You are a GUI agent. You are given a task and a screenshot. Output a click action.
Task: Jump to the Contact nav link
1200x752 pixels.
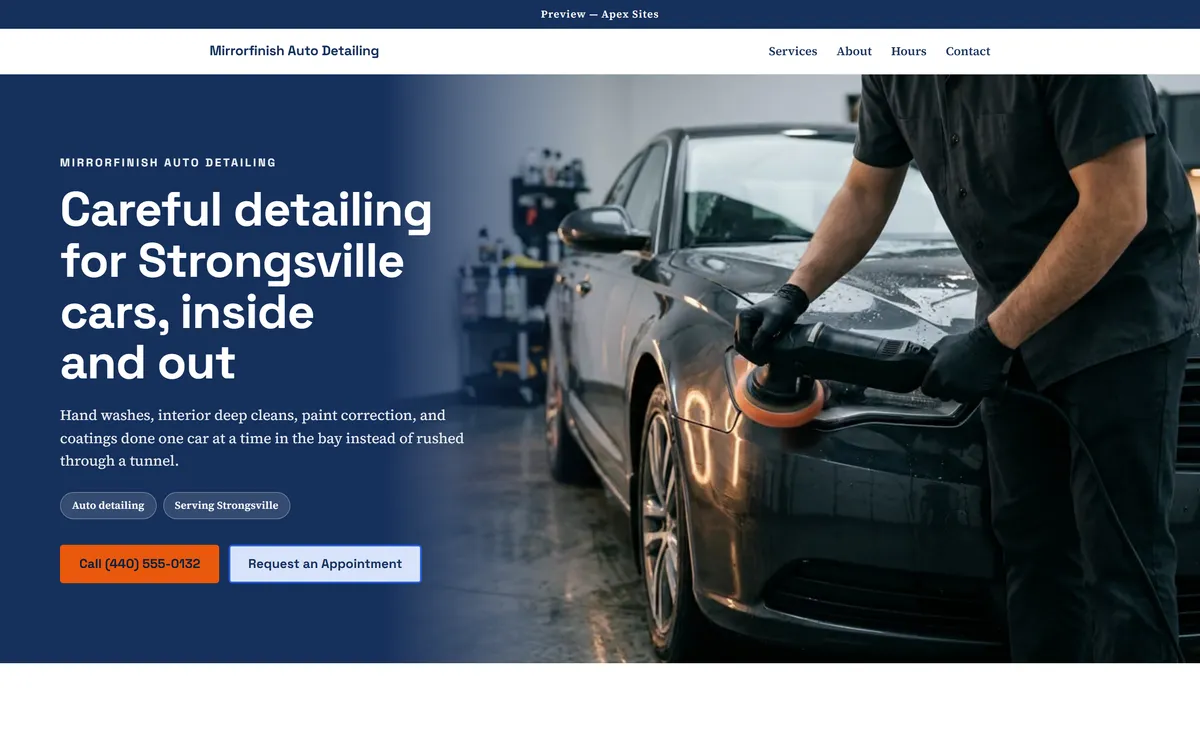coord(968,51)
